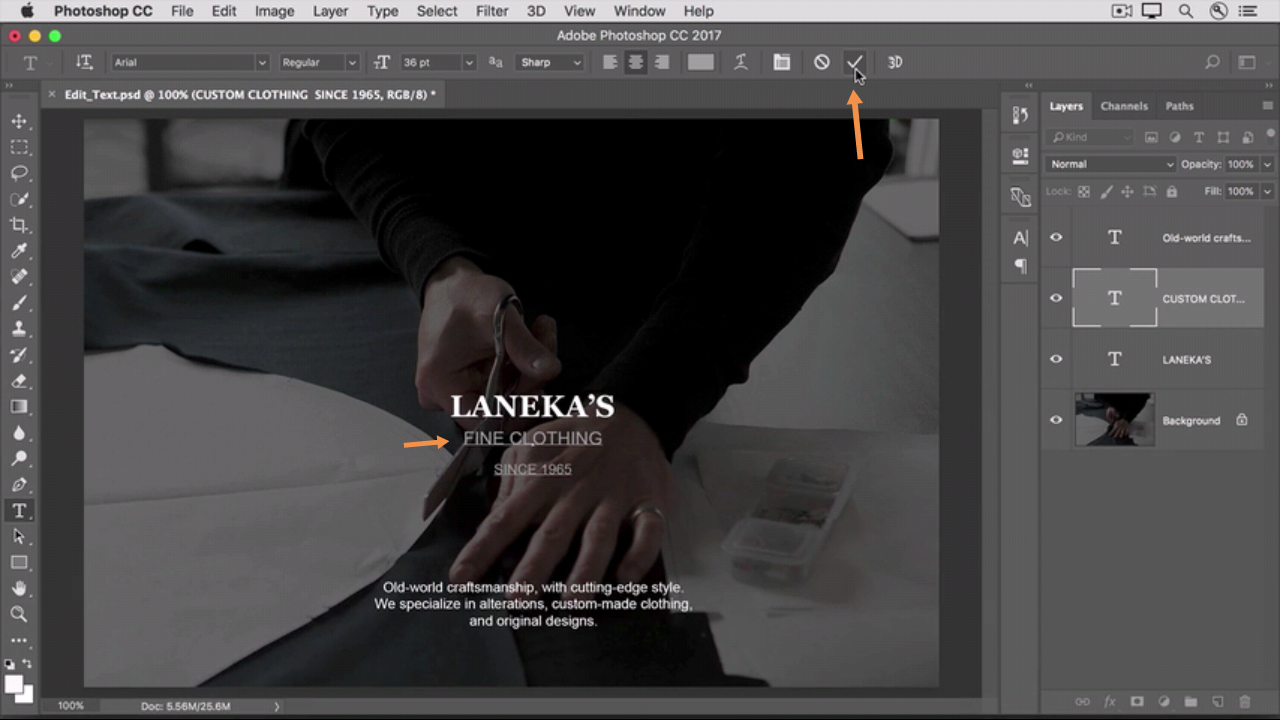Screen dimensions: 1280x720
Task: Commit text edits with the checkmark
Action: pos(854,62)
